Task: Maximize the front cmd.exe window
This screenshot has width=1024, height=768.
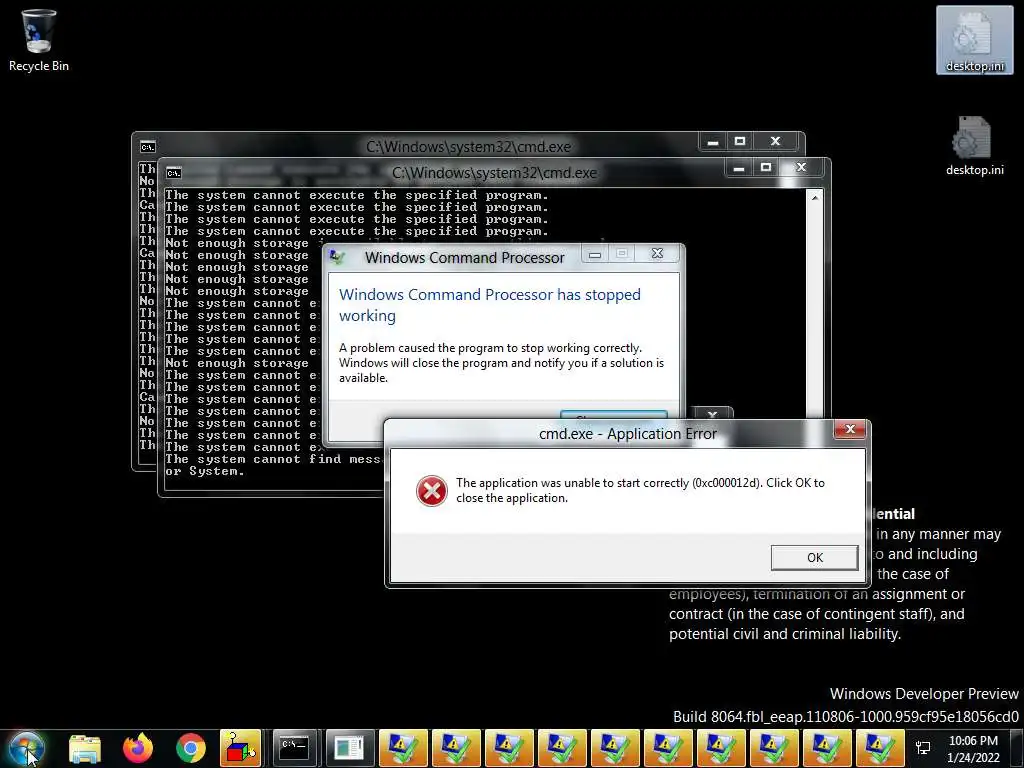Action: click(x=765, y=168)
